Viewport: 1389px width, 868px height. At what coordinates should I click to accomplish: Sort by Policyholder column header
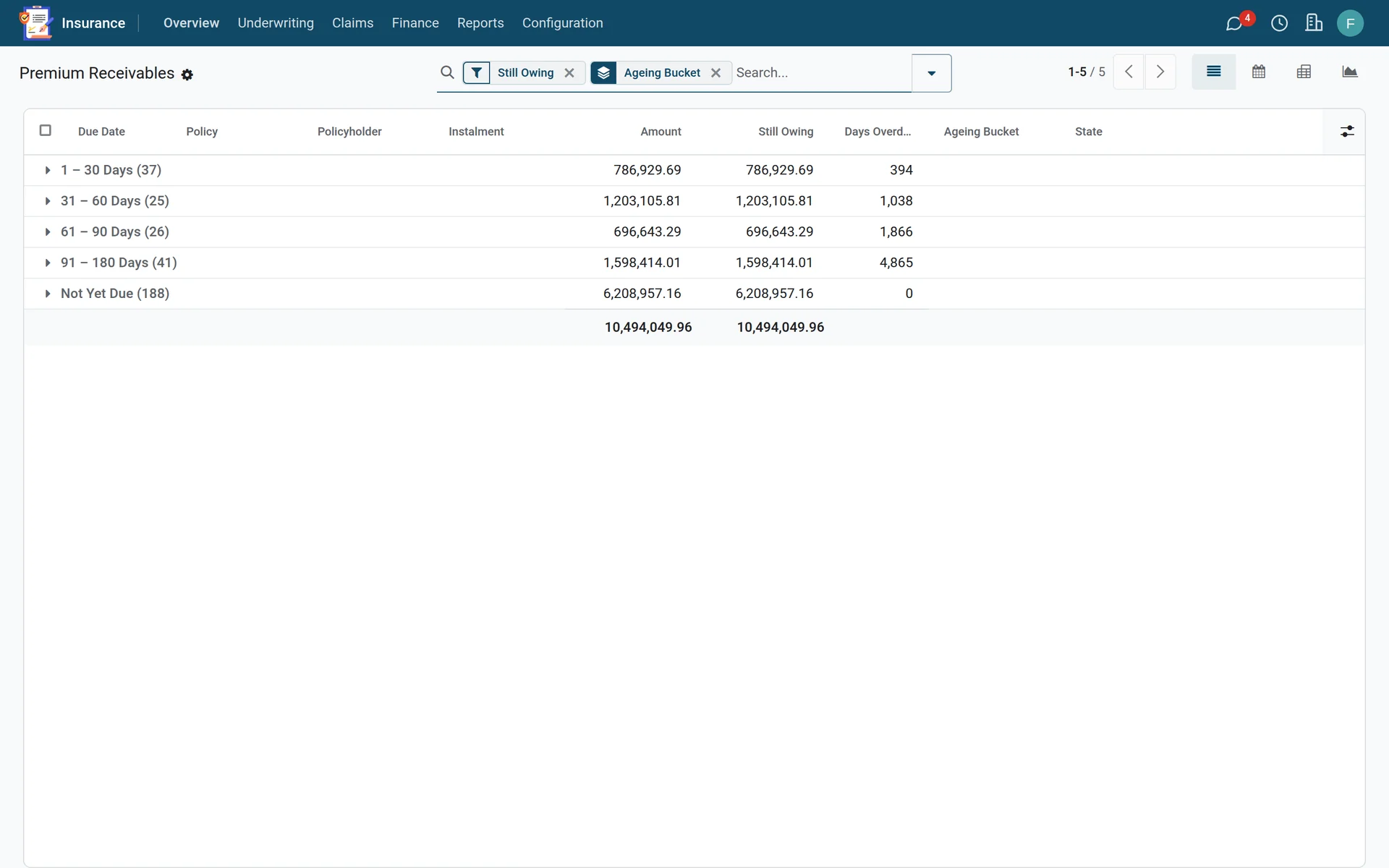click(349, 132)
